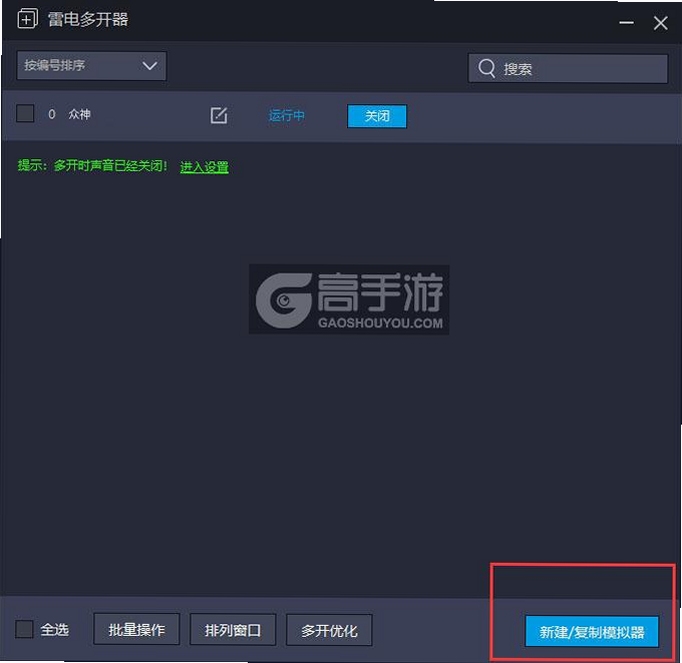Open the 进入设置 link
The height and width of the screenshot is (663, 682).
coord(204,167)
